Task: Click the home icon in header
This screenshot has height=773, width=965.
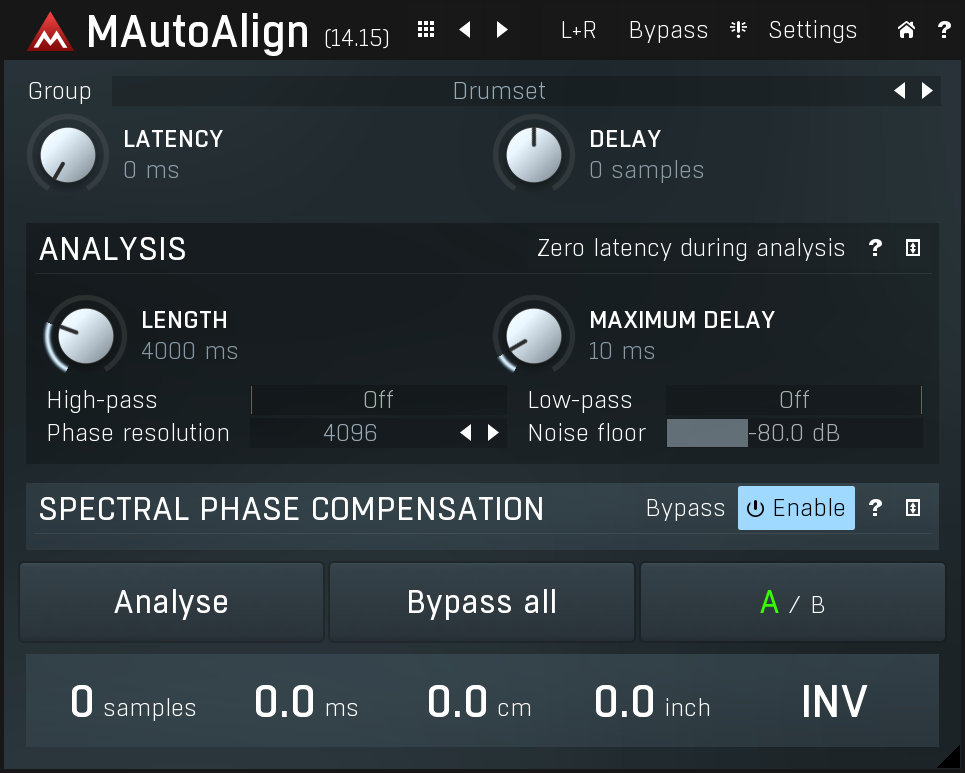Action: [x=906, y=30]
